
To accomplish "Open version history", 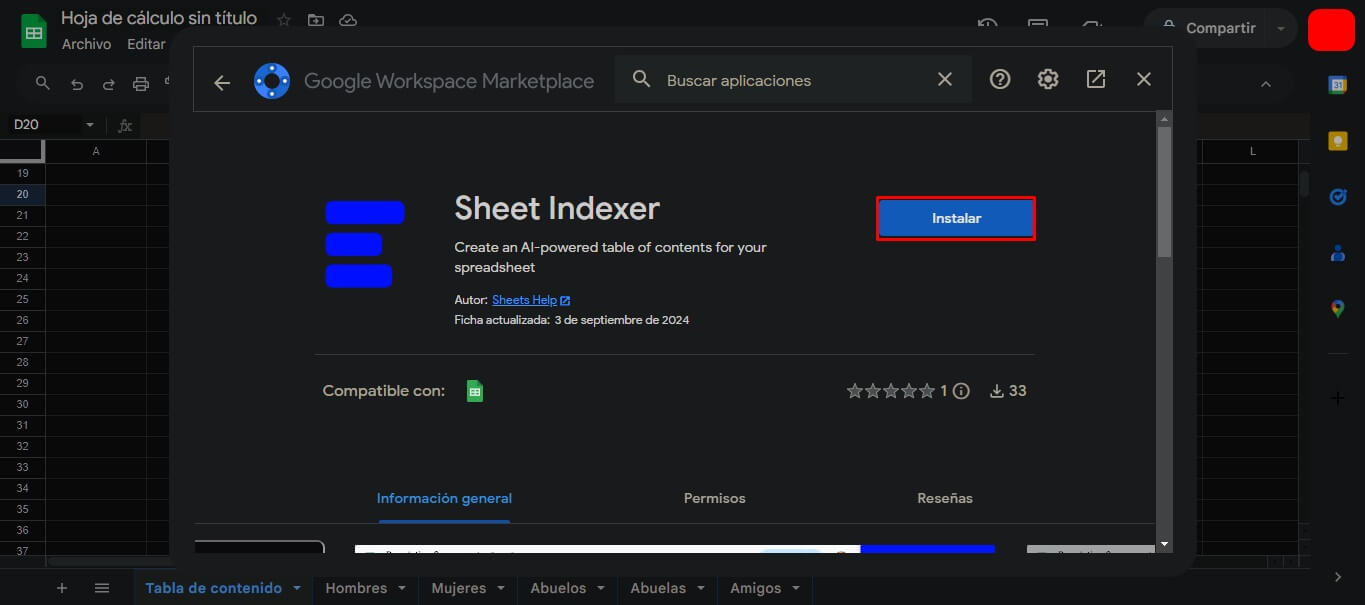I will (x=987, y=27).
